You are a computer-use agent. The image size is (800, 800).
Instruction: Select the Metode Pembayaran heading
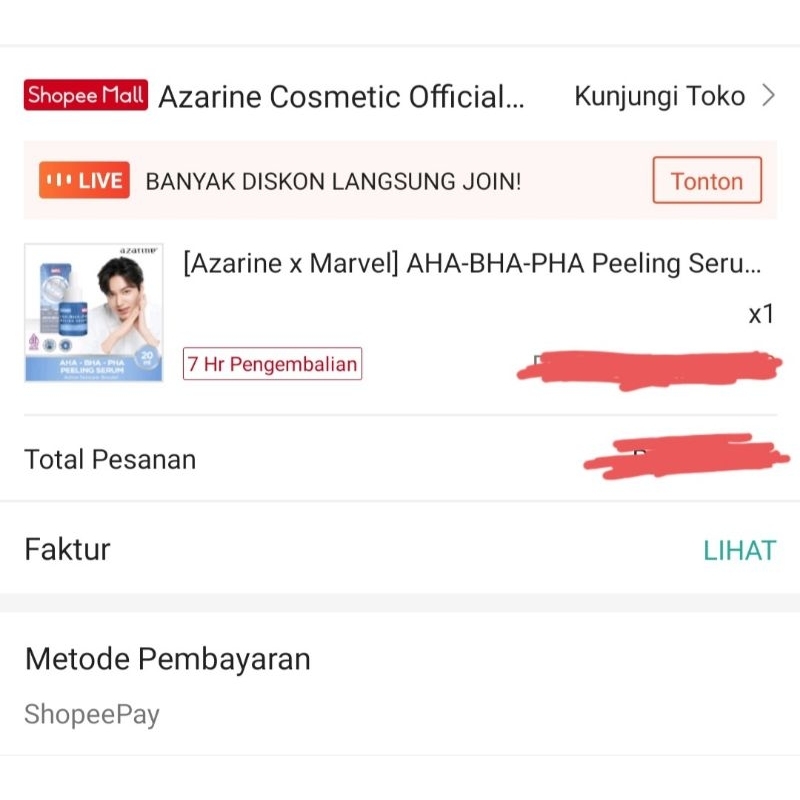point(168,659)
